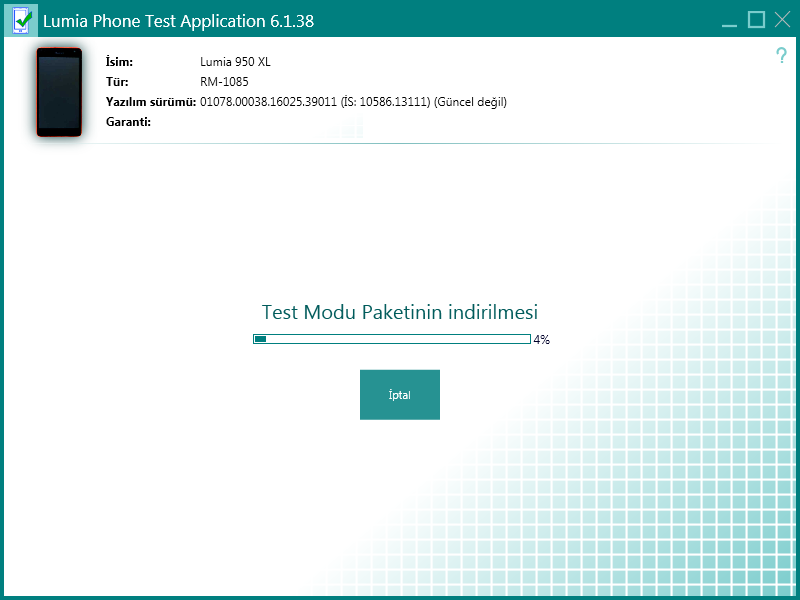
Task: Maximize the application window
Action: (756, 20)
